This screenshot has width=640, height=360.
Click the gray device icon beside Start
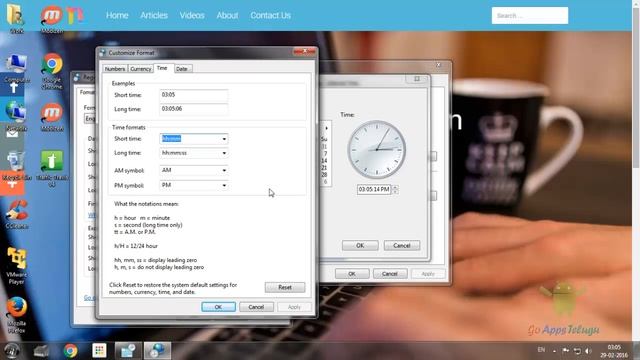pyautogui.click(x=41, y=351)
